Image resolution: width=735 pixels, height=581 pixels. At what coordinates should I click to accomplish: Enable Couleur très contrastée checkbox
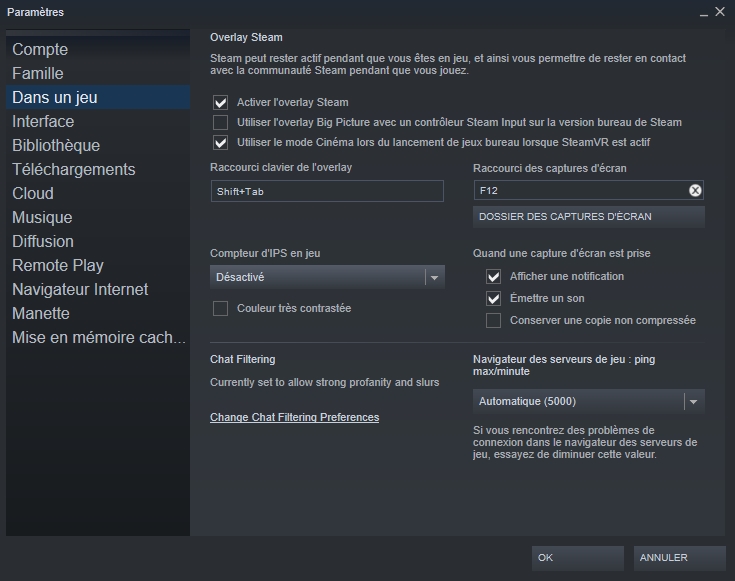tap(220, 309)
